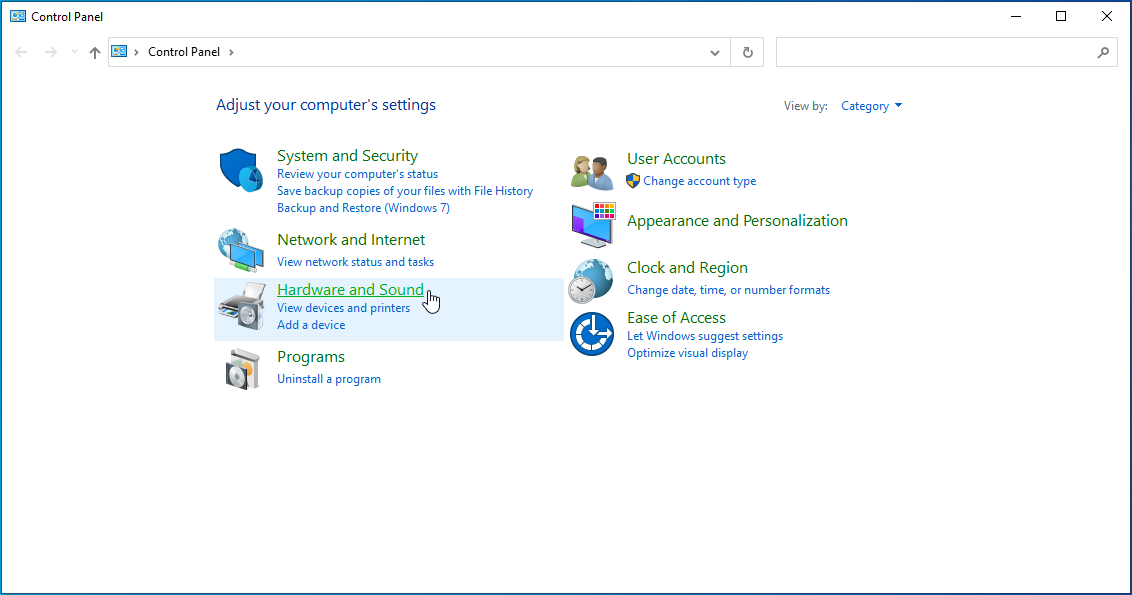Screen dimensions: 1132x595
Task: Click Change account type link
Action: pyautogui.click(x=700, y=181)
